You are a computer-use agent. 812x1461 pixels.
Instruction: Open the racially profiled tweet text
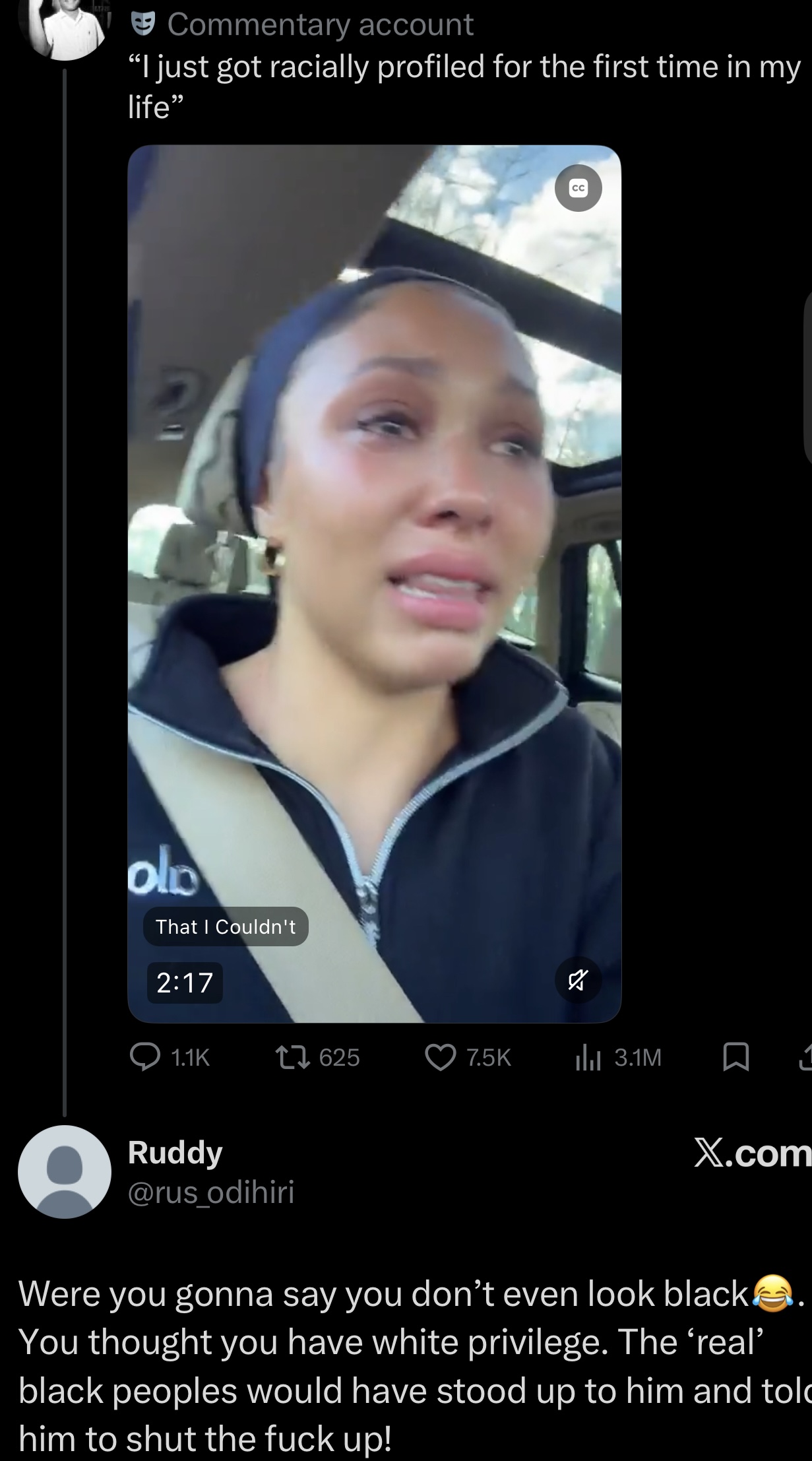click(x=464, y=86)
